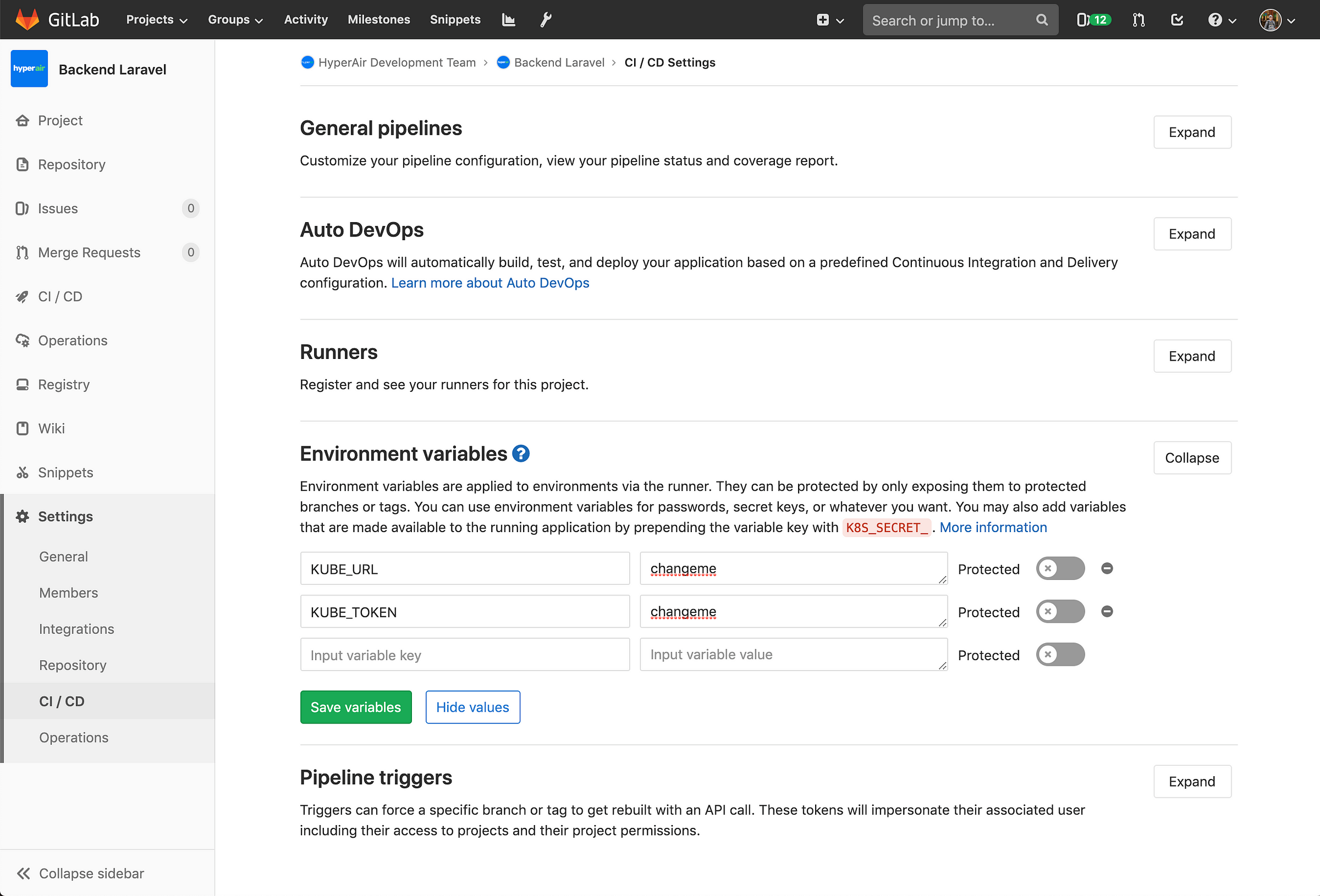Remove the KUBE_URL variable row

1107,568
